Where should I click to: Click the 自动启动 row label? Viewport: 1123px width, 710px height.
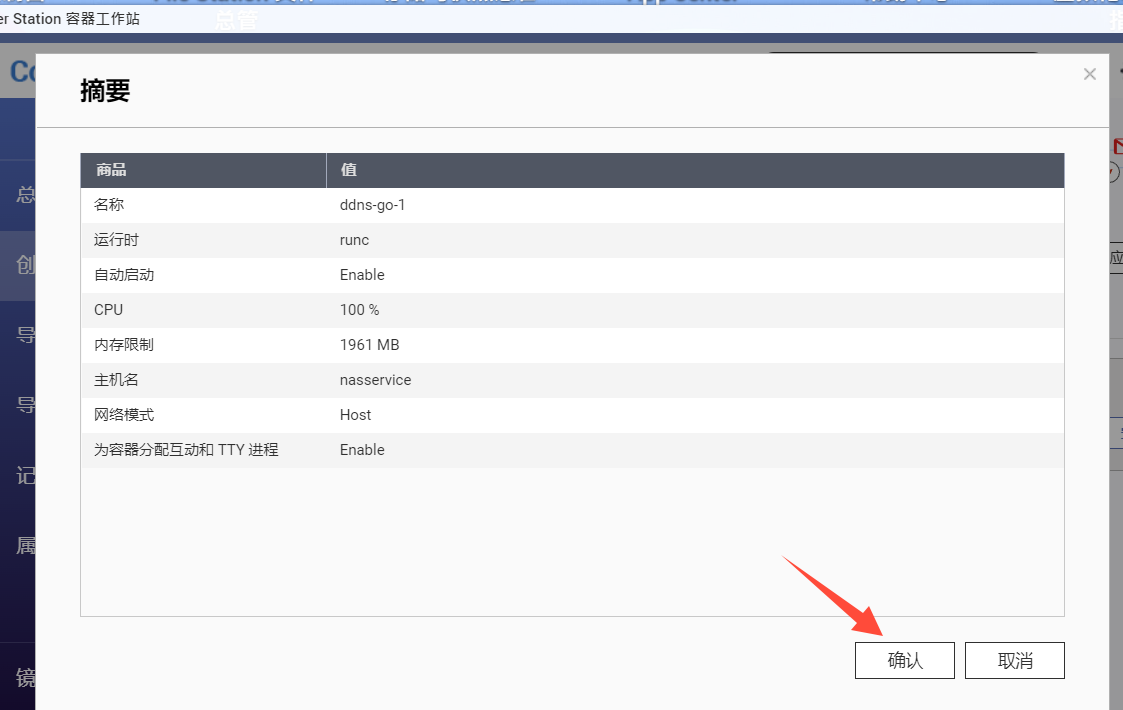[124, 274]
